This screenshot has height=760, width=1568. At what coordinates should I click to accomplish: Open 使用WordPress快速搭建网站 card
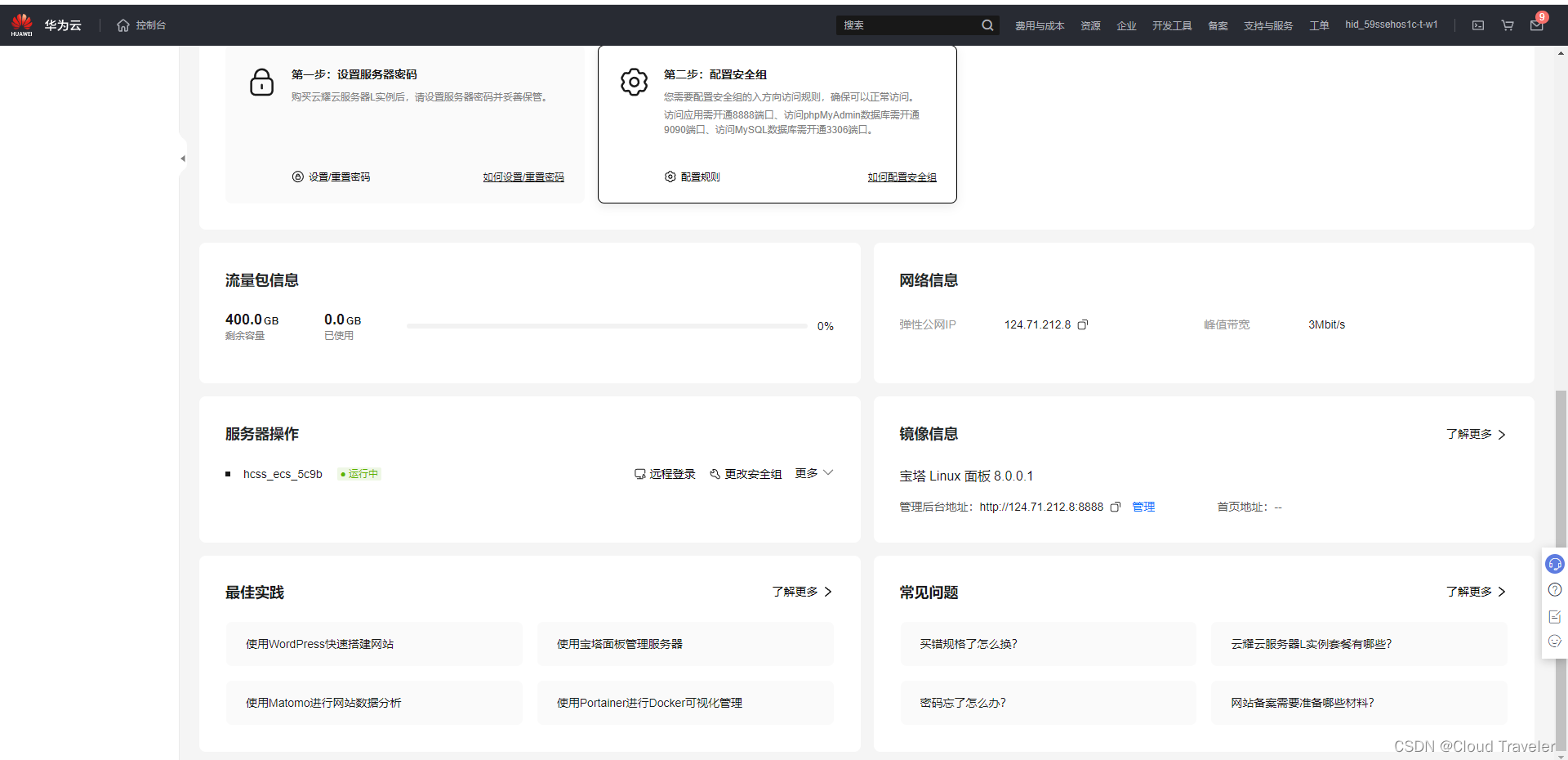pos(374,644)
